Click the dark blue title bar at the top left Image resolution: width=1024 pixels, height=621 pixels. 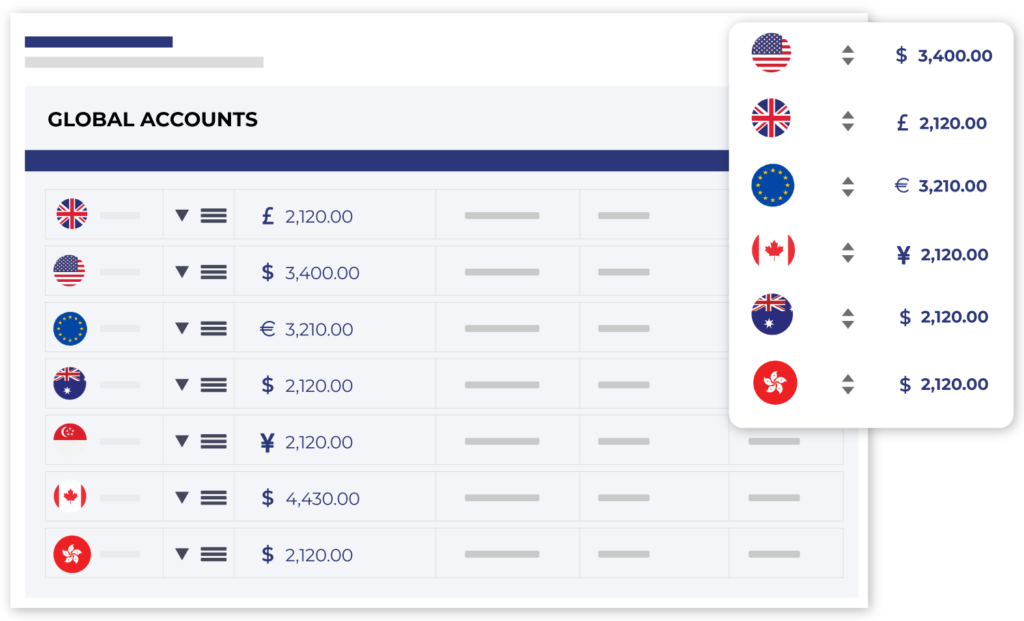[98, 42]
